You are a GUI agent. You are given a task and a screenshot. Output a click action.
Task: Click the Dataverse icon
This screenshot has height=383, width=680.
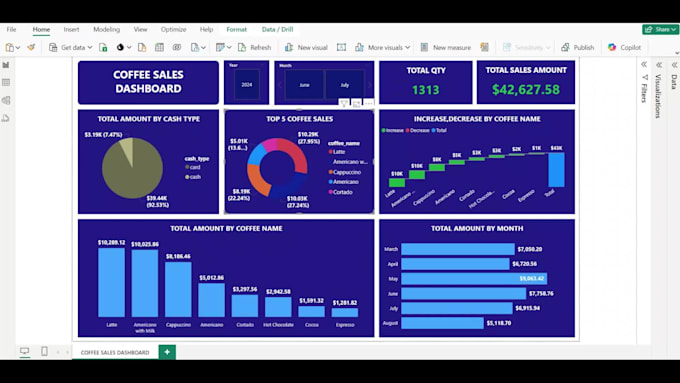[177, 47]
